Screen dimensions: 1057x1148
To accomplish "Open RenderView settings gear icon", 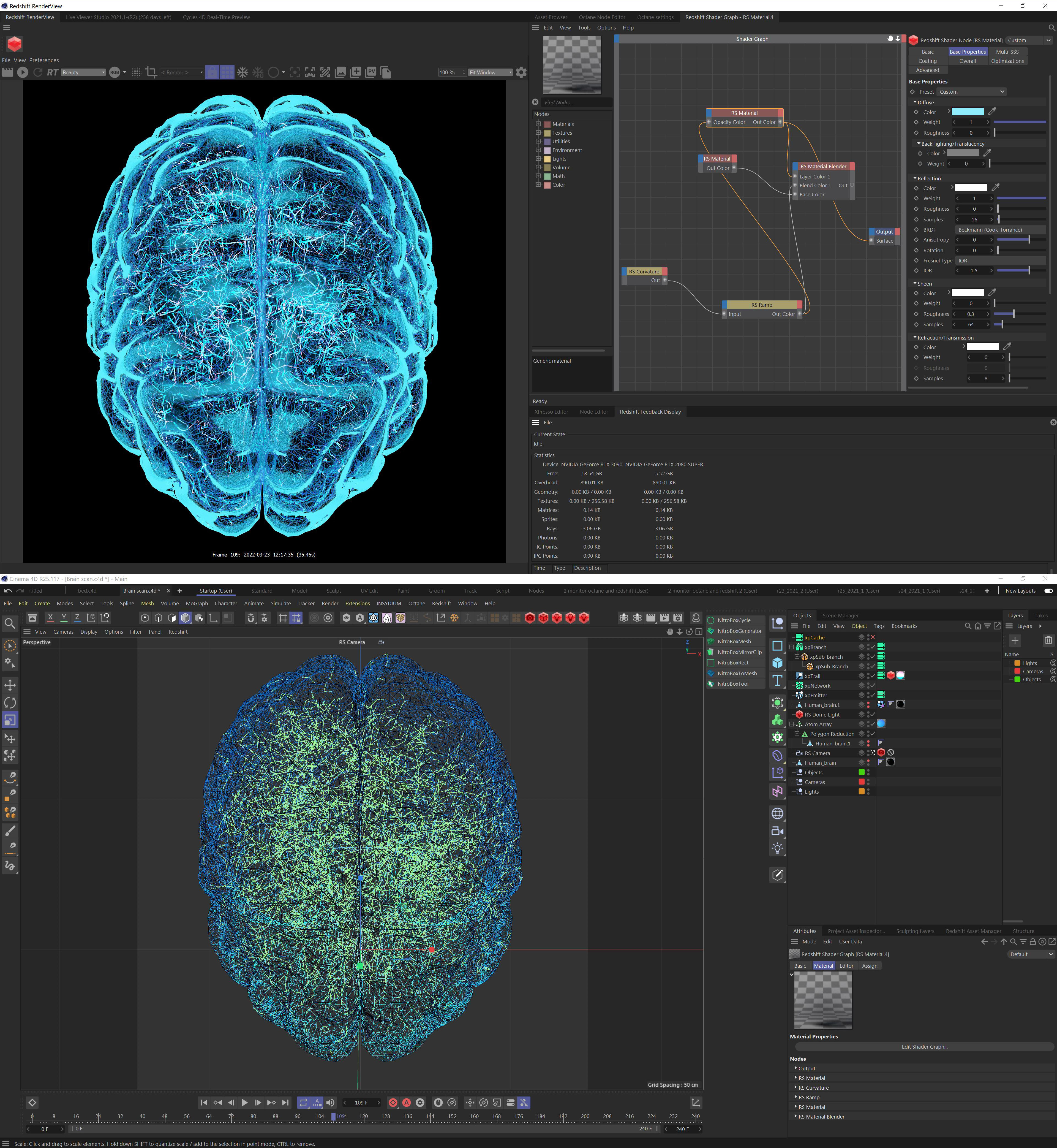I will click(x=521, y=72).
